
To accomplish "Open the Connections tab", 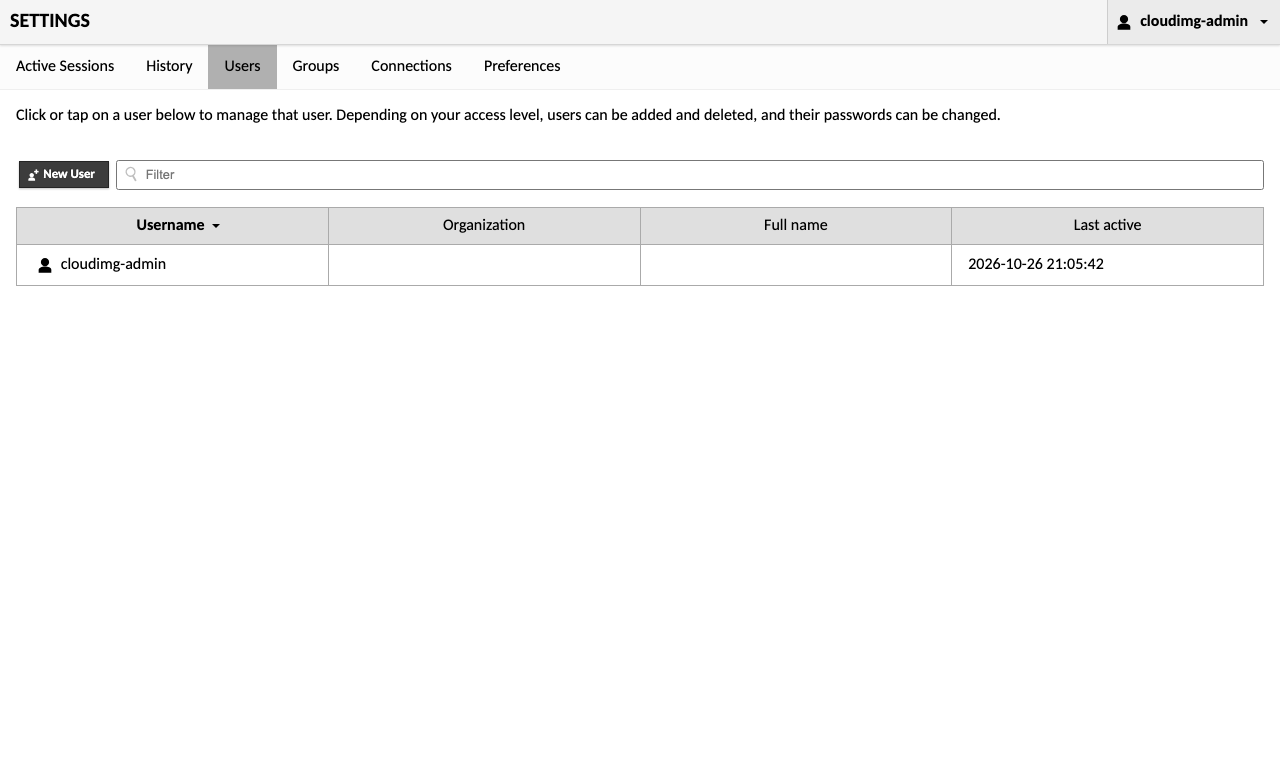I will 411,66.
